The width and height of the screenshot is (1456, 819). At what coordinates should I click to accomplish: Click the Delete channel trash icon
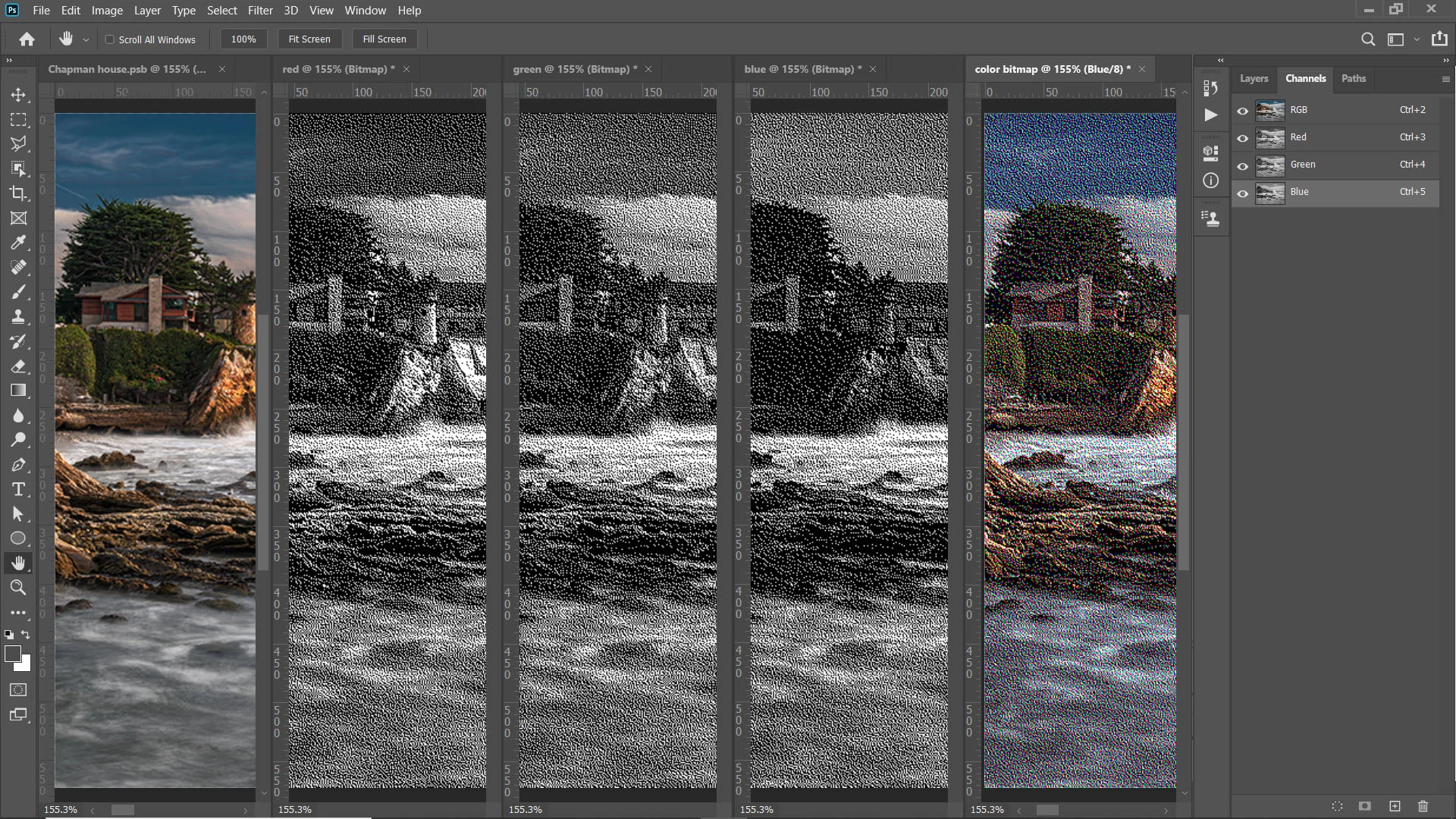coord(1423,806)
